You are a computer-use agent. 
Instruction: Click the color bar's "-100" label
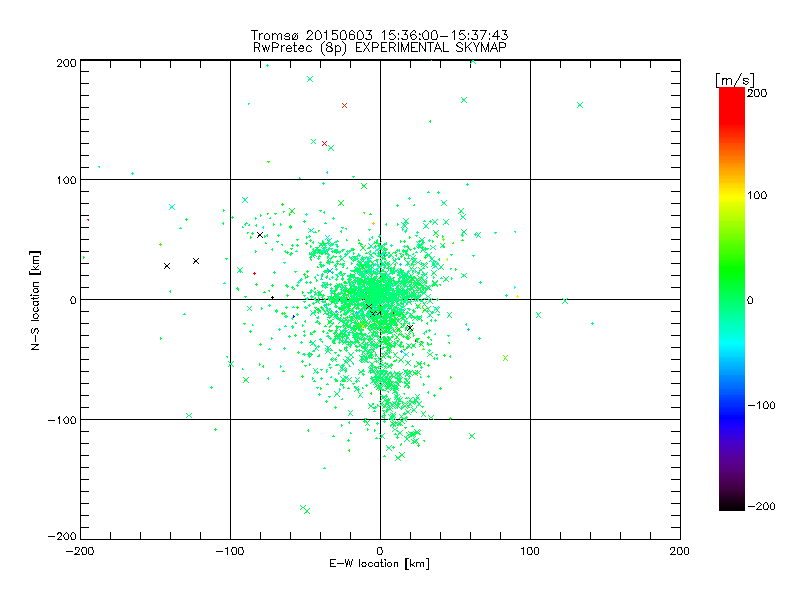tap(761, 405)
